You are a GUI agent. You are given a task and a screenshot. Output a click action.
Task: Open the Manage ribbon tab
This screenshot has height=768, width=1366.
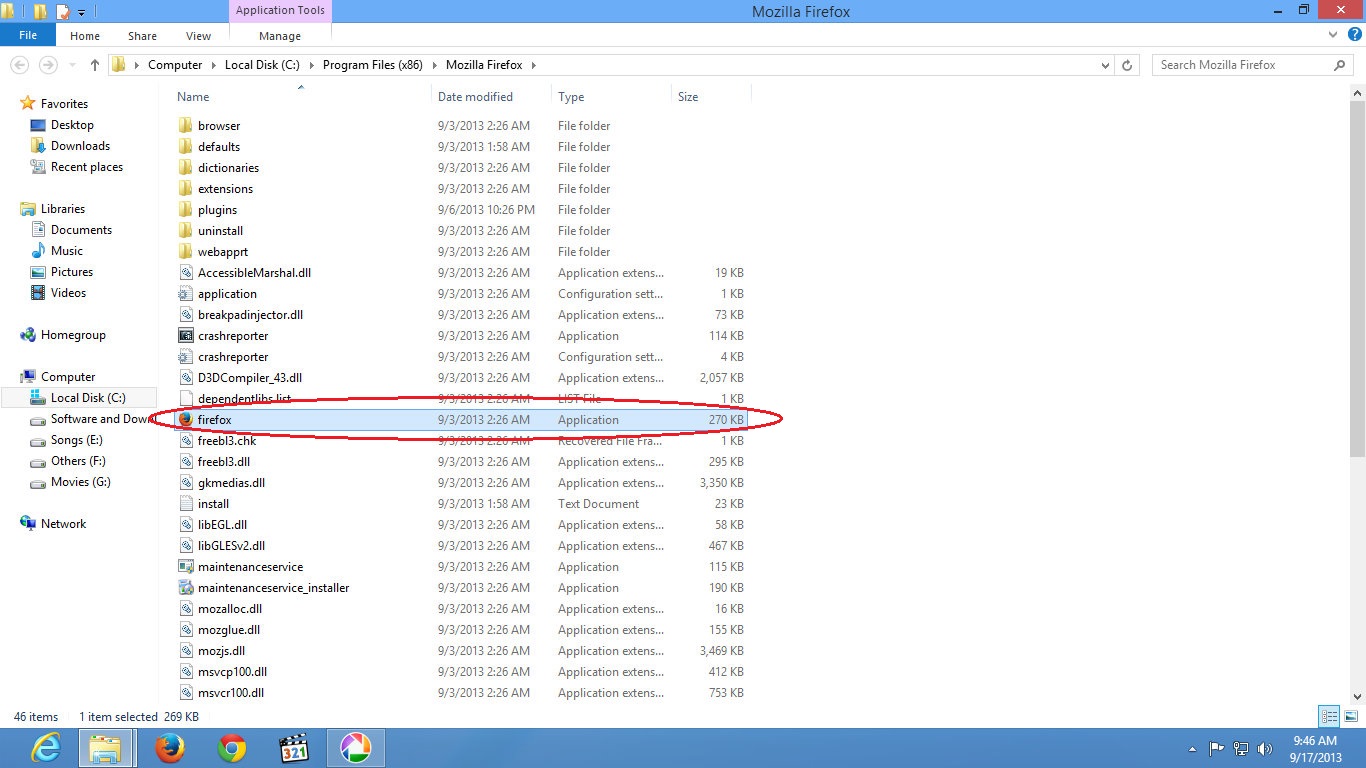coord(280,36)
